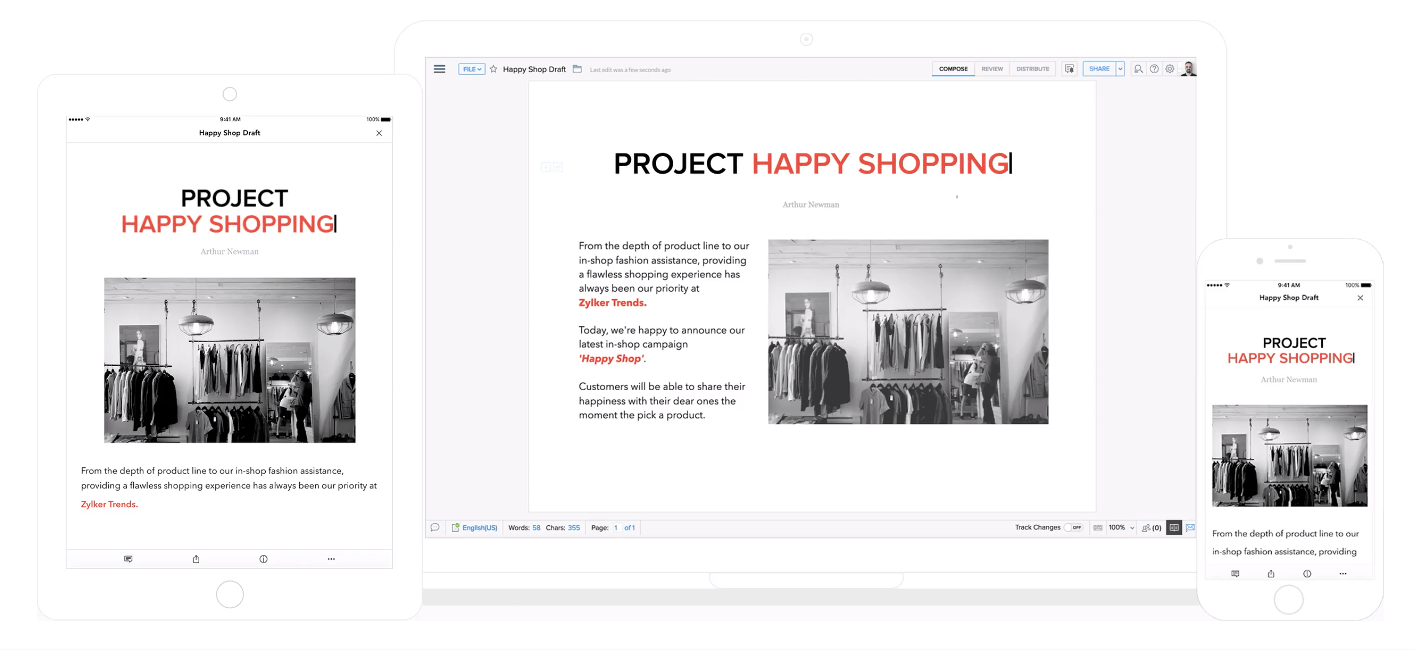This screenshot has height=650, width=1415.
Task: Open the search icon in the top toolbar
Action: click(x=1138, y=69)
